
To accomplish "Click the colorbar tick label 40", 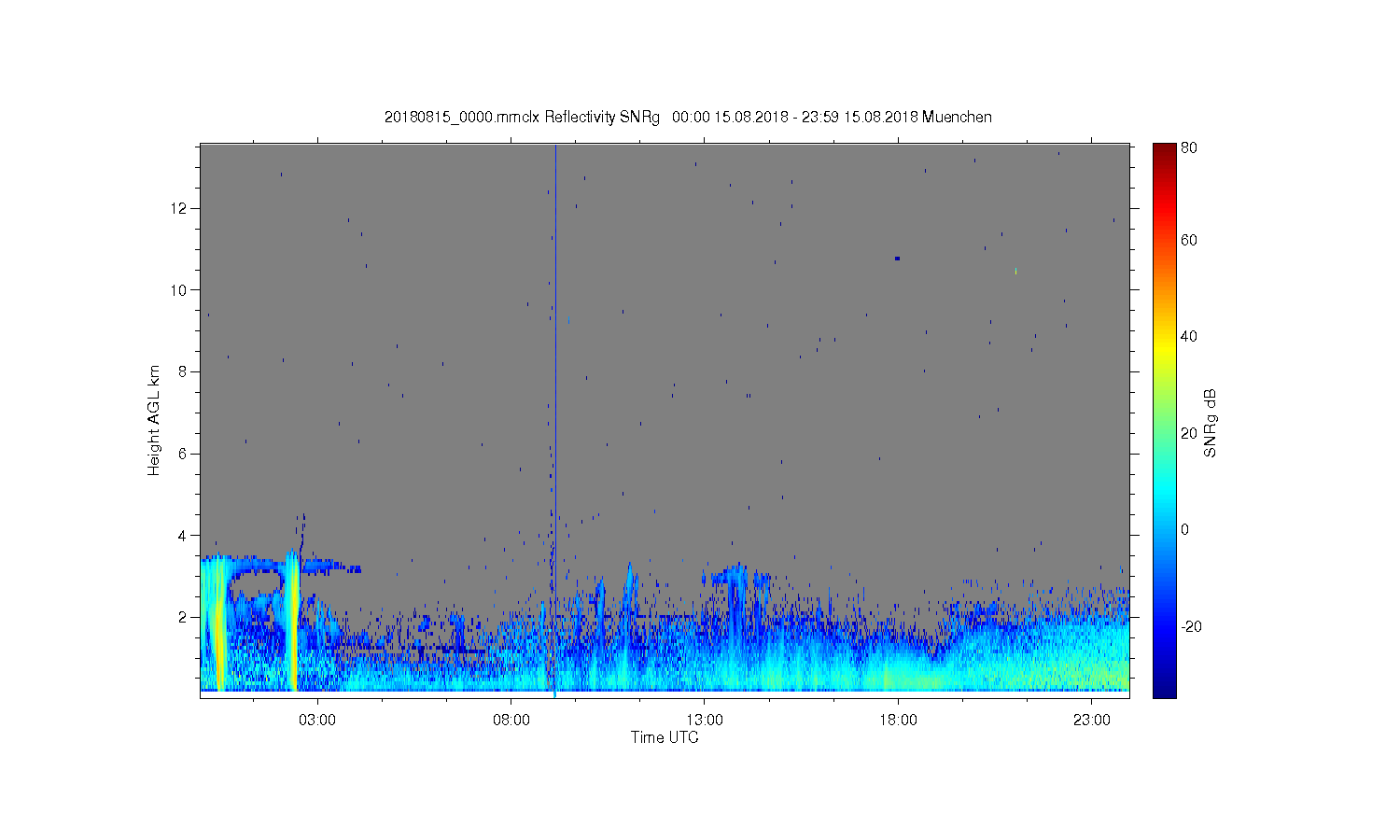I will coord(1189,337).
